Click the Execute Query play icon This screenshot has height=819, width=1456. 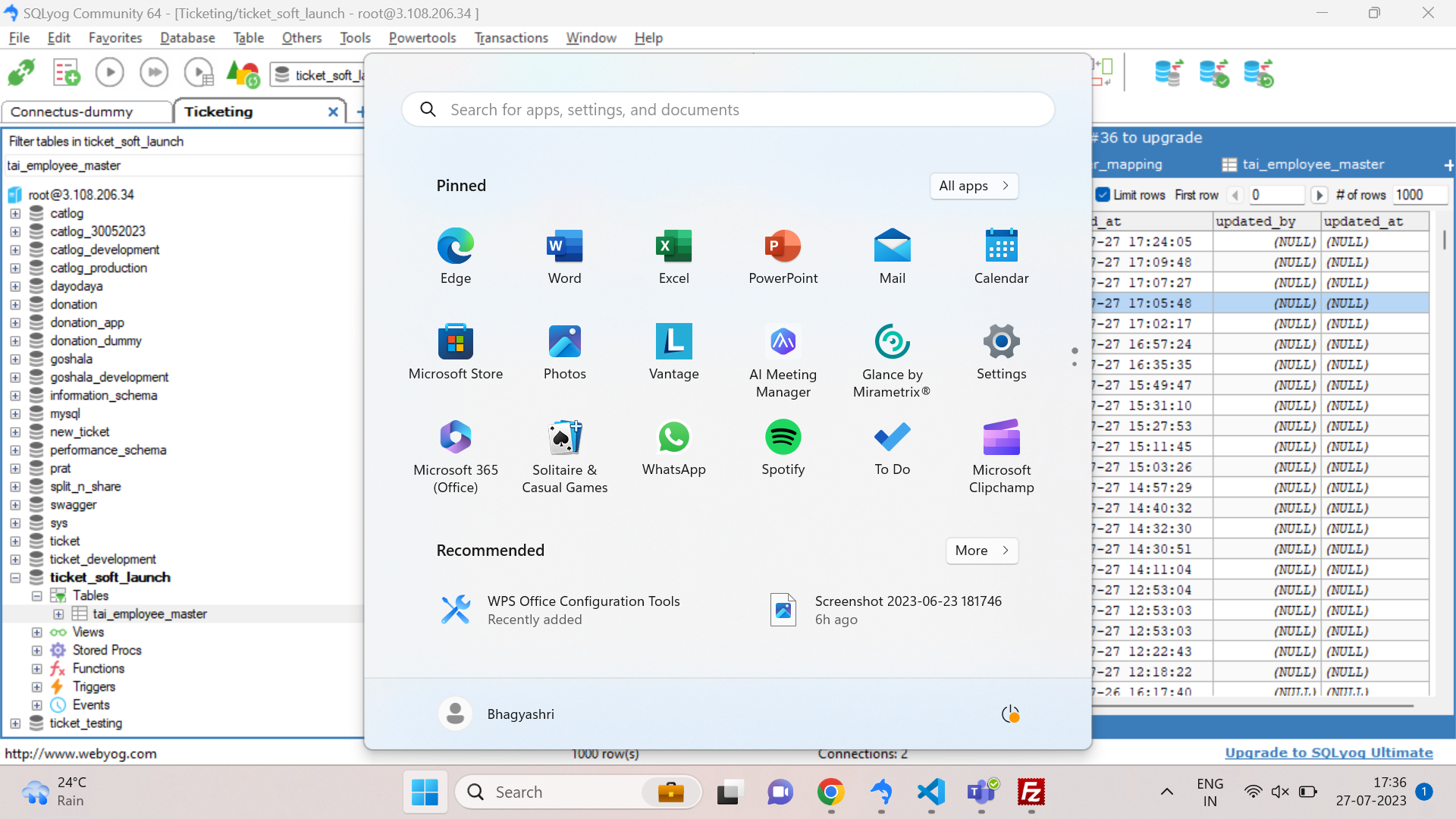(110, 73)
